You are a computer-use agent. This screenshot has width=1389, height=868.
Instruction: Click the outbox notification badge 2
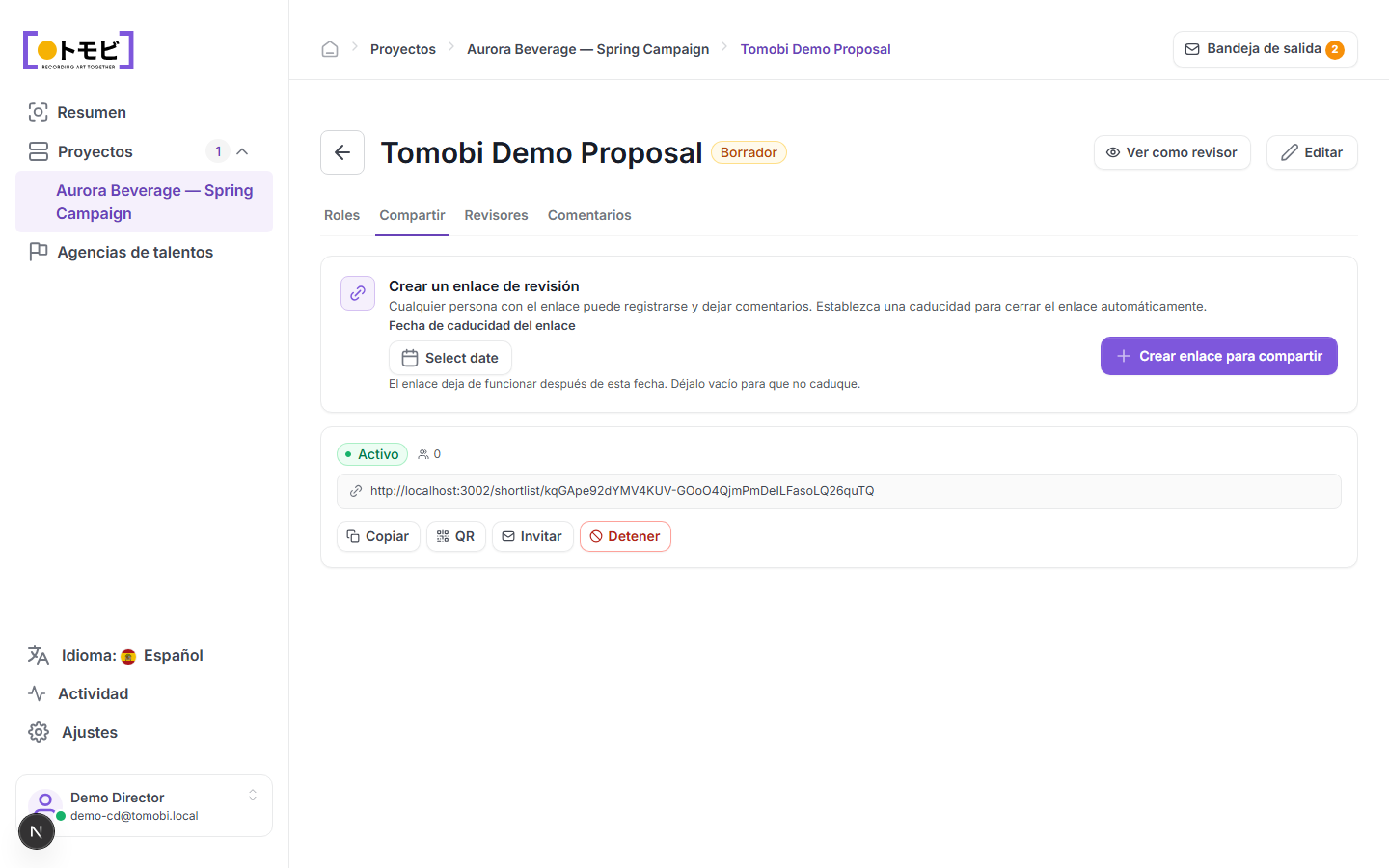tap(1335, 50)
